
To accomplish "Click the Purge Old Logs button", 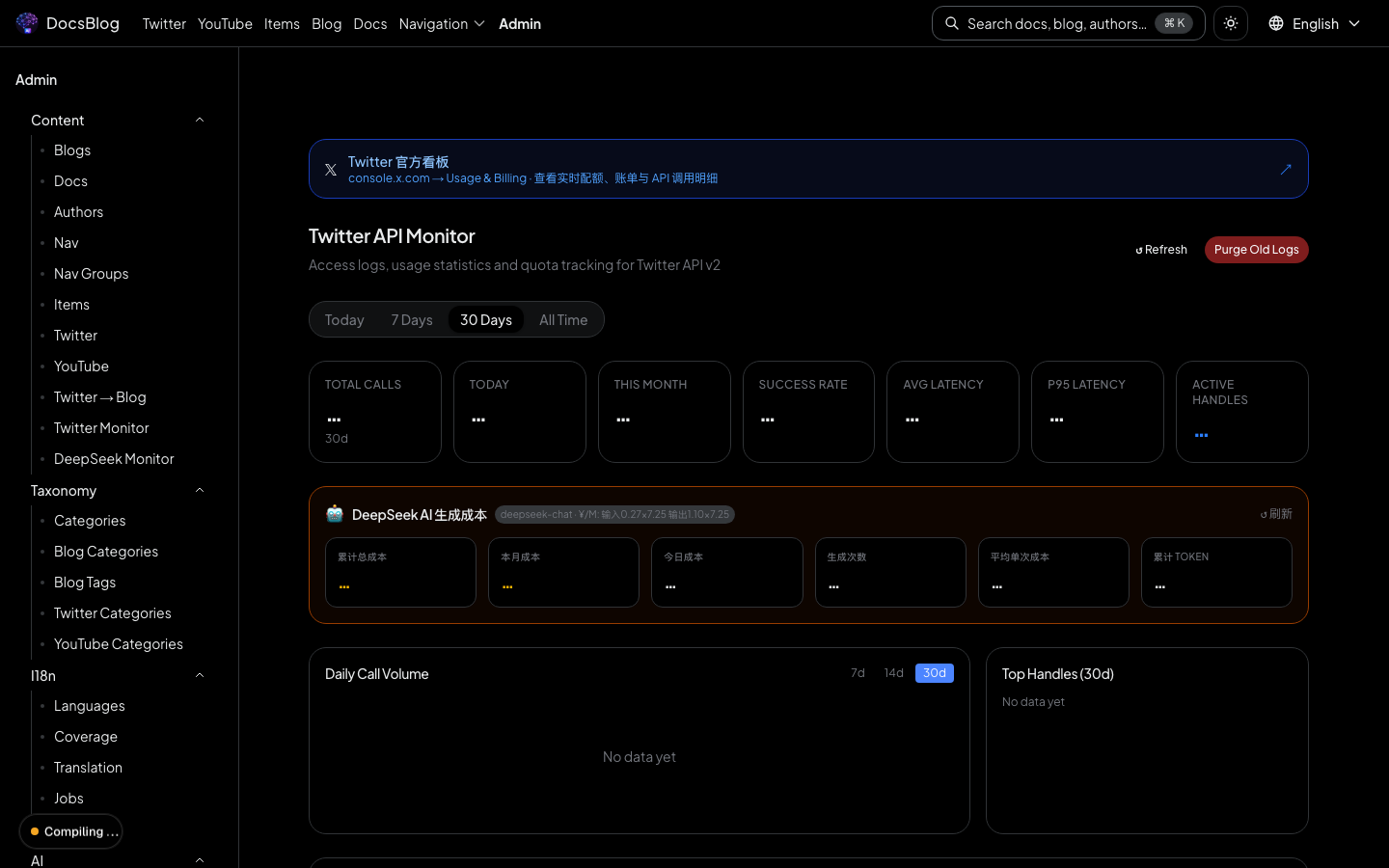I will pyautogui.click(x=1256, y=250).
